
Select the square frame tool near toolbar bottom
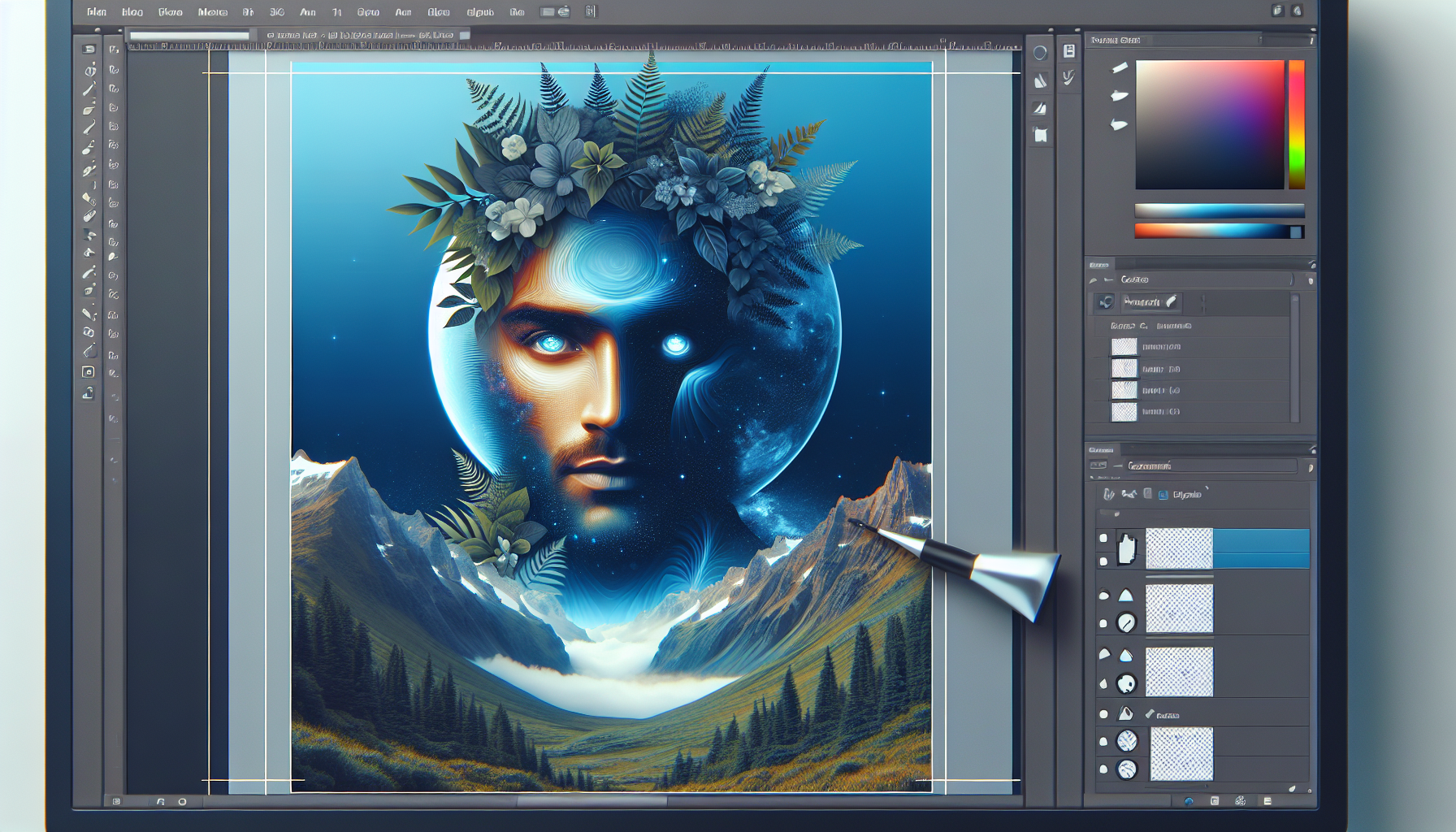89,372
